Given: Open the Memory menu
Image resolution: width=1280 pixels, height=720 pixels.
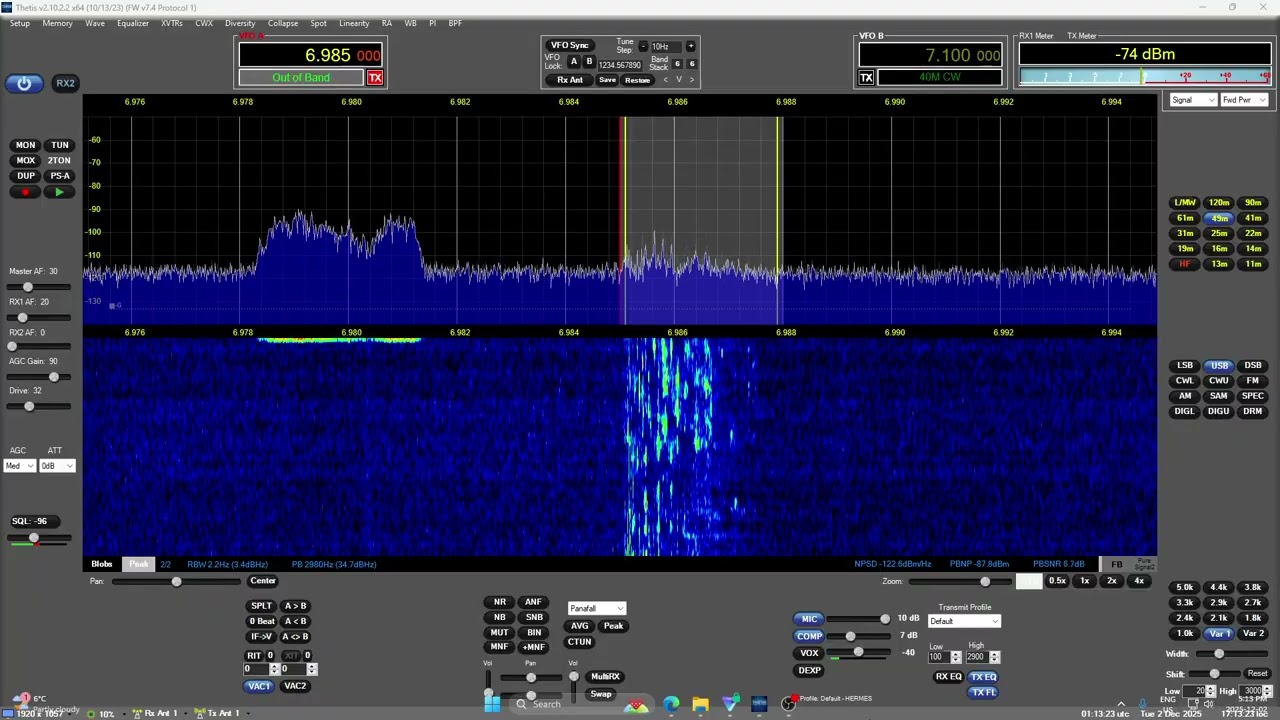Looking at the screenshot, I should tap(57, 23).
